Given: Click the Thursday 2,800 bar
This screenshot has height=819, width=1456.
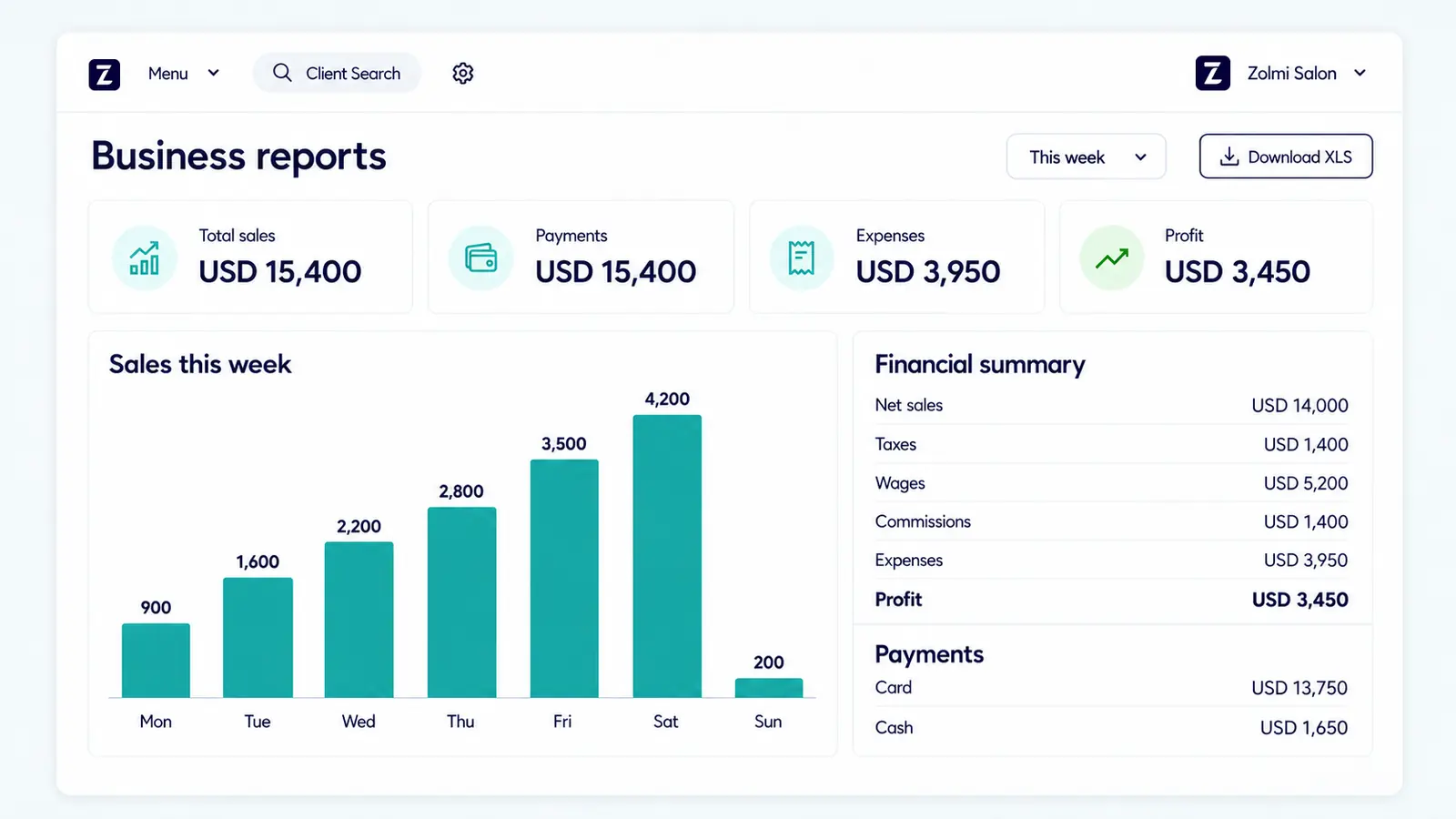Looking at the screenshot, I should (x=461, y=602).
